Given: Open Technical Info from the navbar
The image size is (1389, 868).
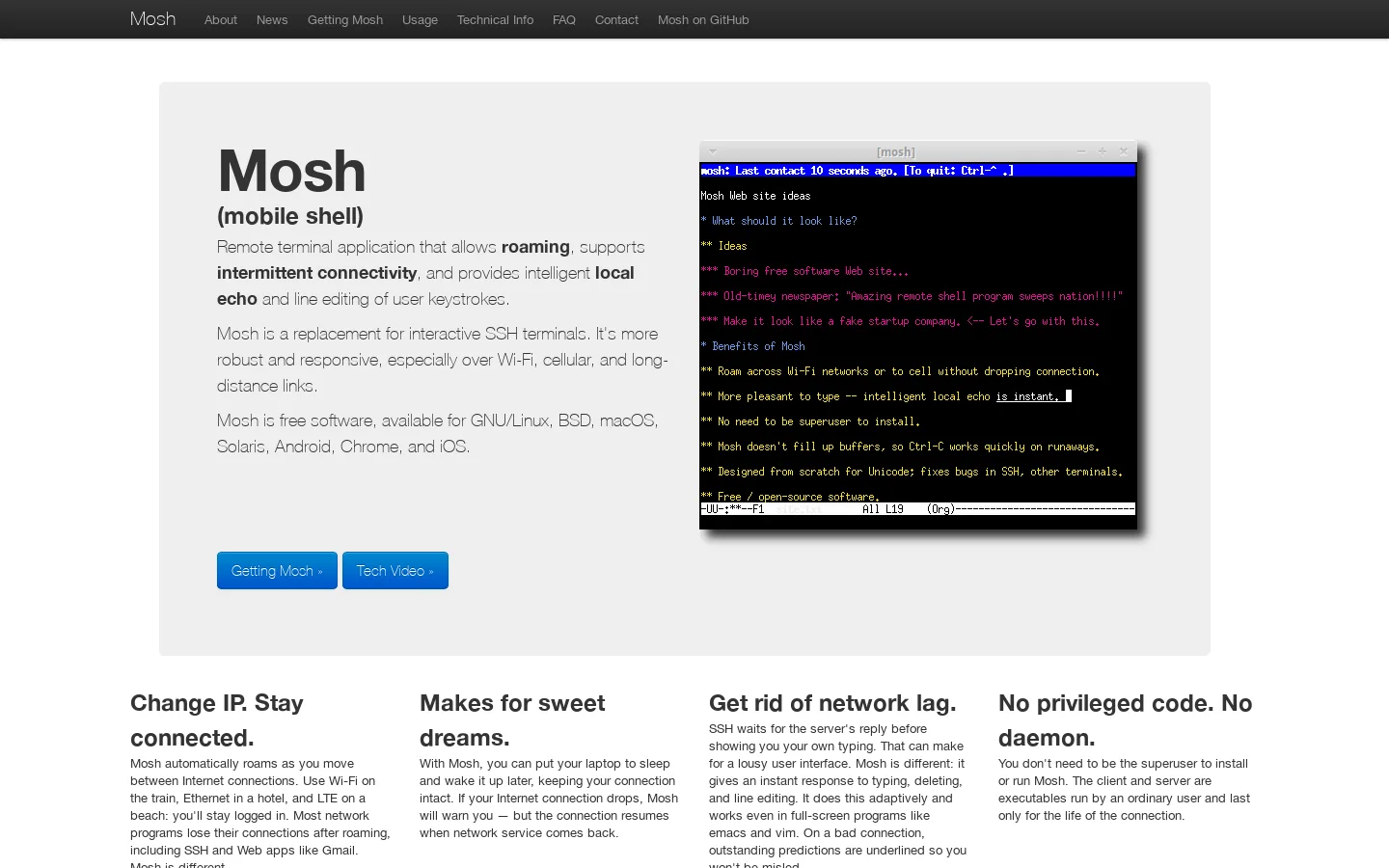Looking at the screenshot, I should (x=495, y=19).
